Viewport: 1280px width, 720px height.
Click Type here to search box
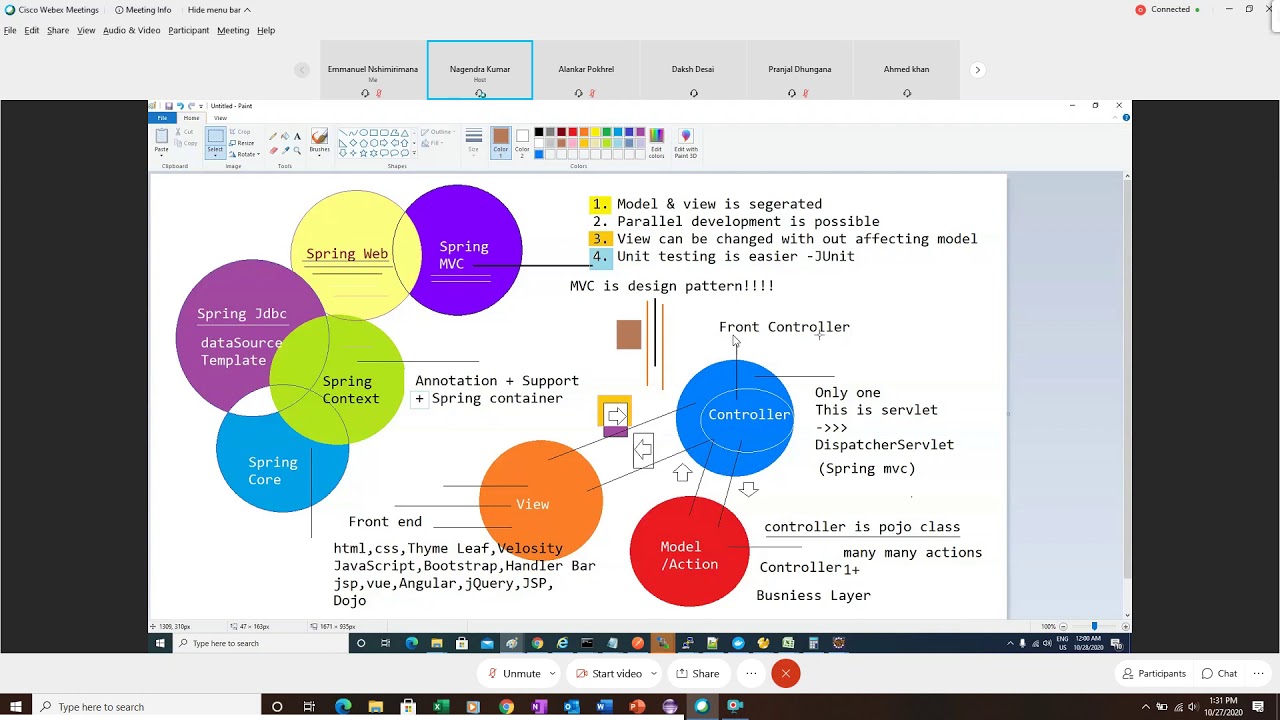pos(146,707)
